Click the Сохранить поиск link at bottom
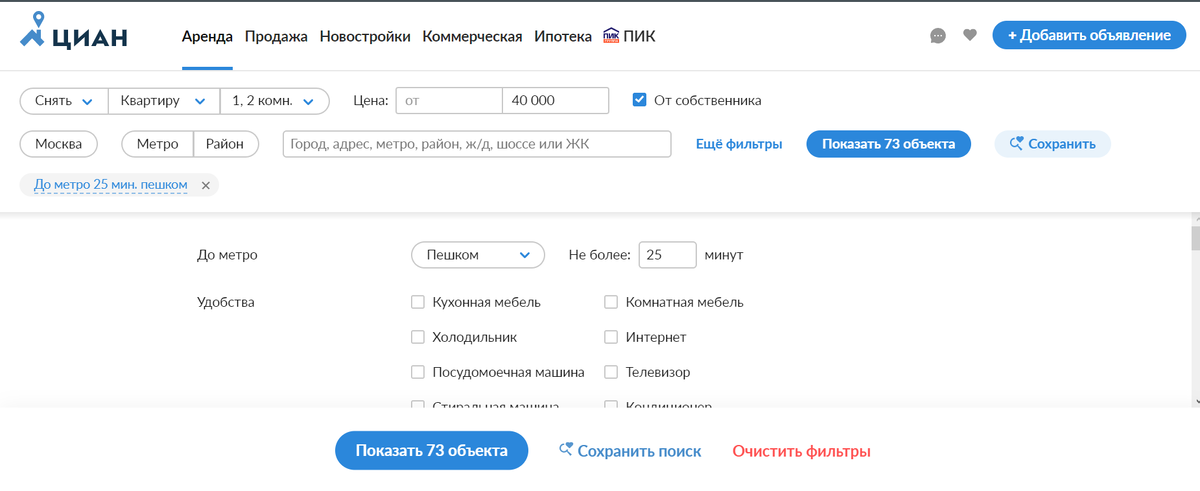1200x491 pixels. (x=630, y=451)
